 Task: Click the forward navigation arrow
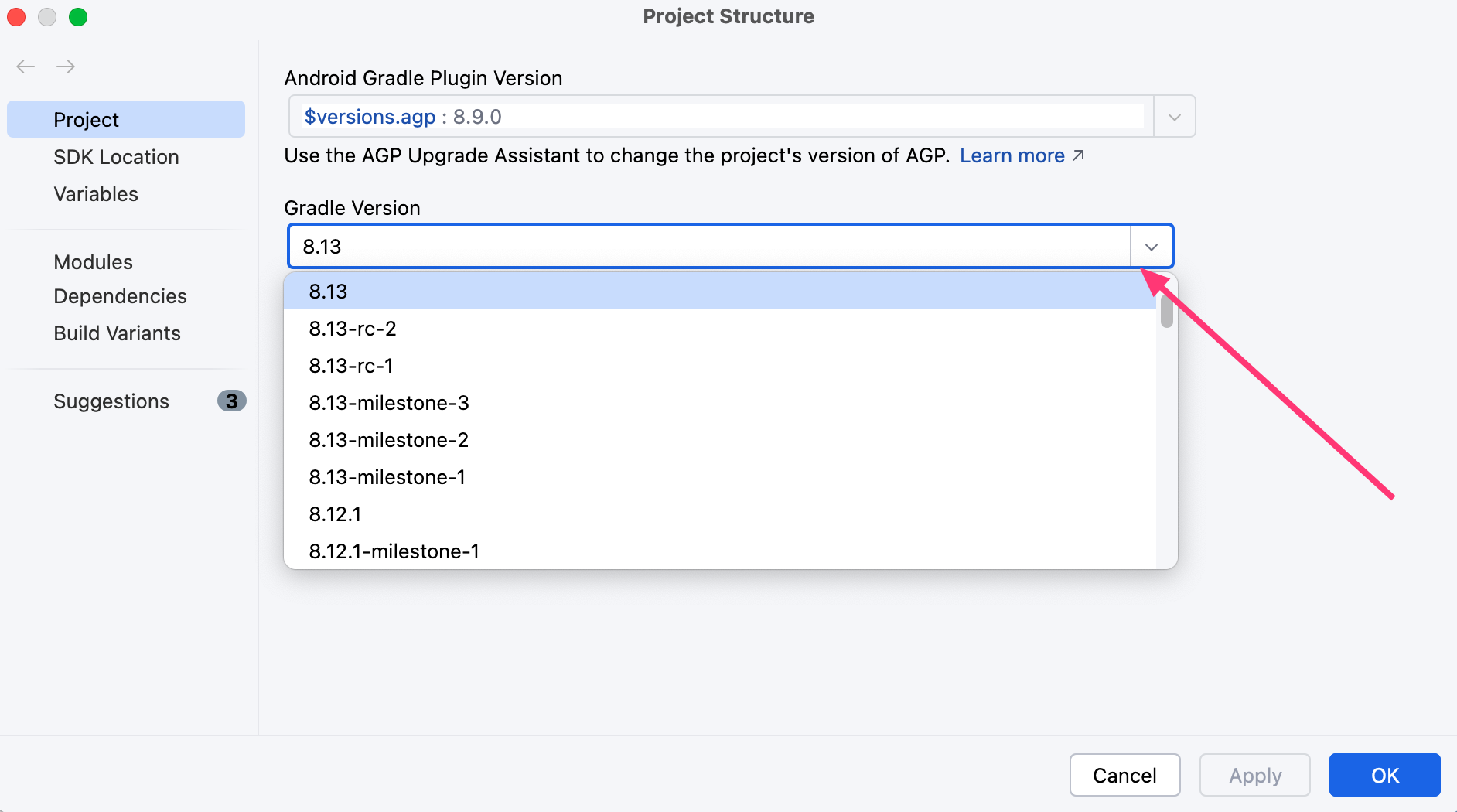[66, 67]
